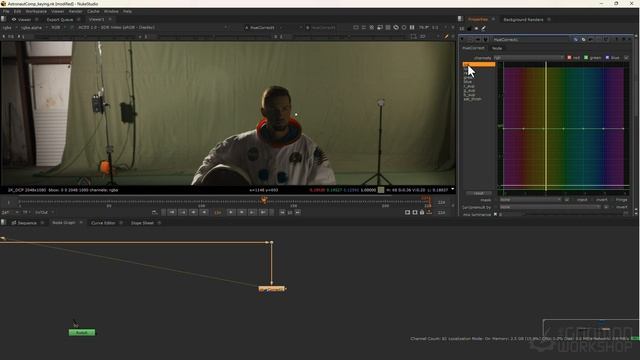
Task: Click the viewer paint pencil icon
Action: [447, 36]
